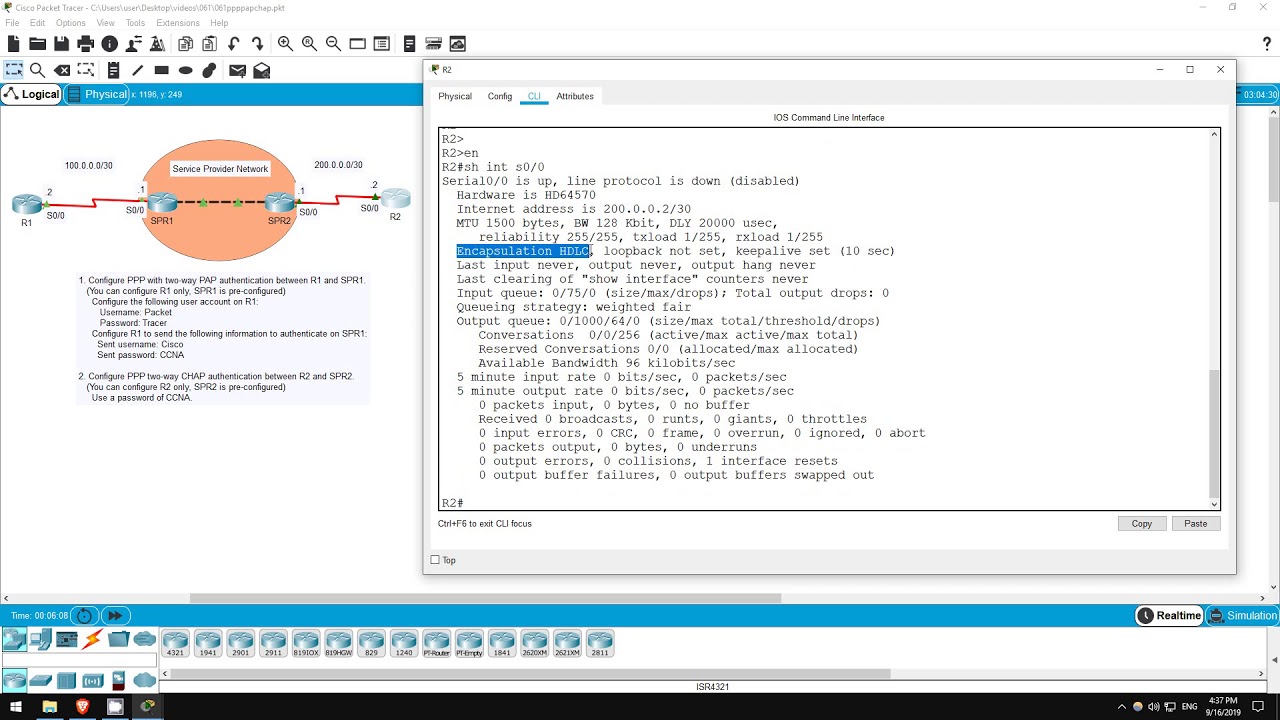
Task: Select the Draw Ellipse tool
Action: (185, 70)
